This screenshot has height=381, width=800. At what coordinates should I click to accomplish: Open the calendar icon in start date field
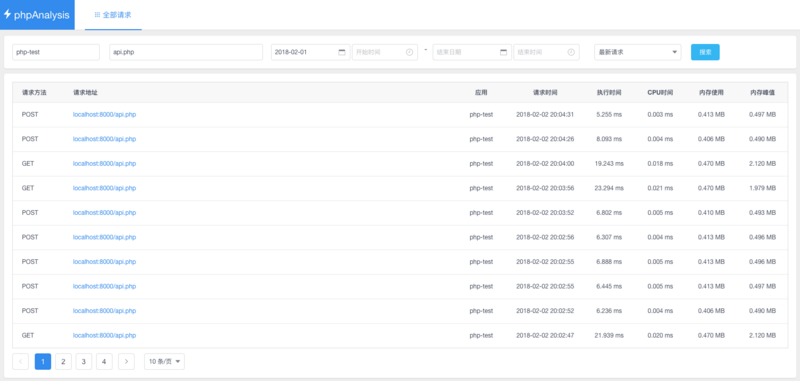[x=342, y=52]
